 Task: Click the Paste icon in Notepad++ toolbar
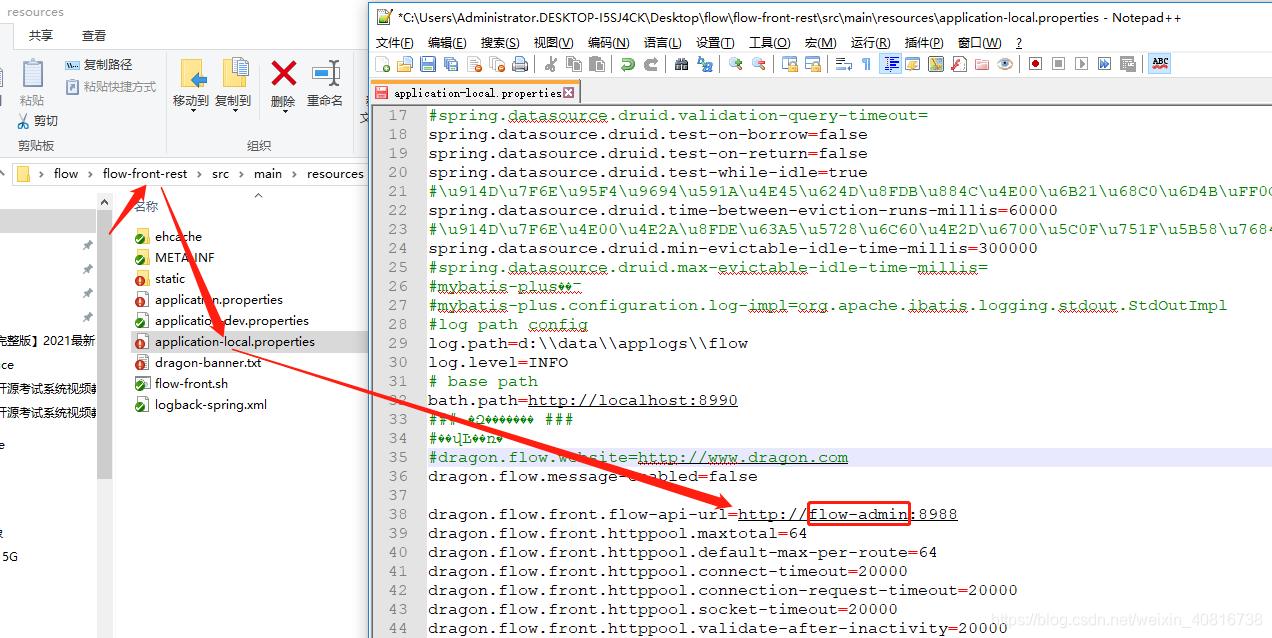pyautogui.click(x=596, y=64)
